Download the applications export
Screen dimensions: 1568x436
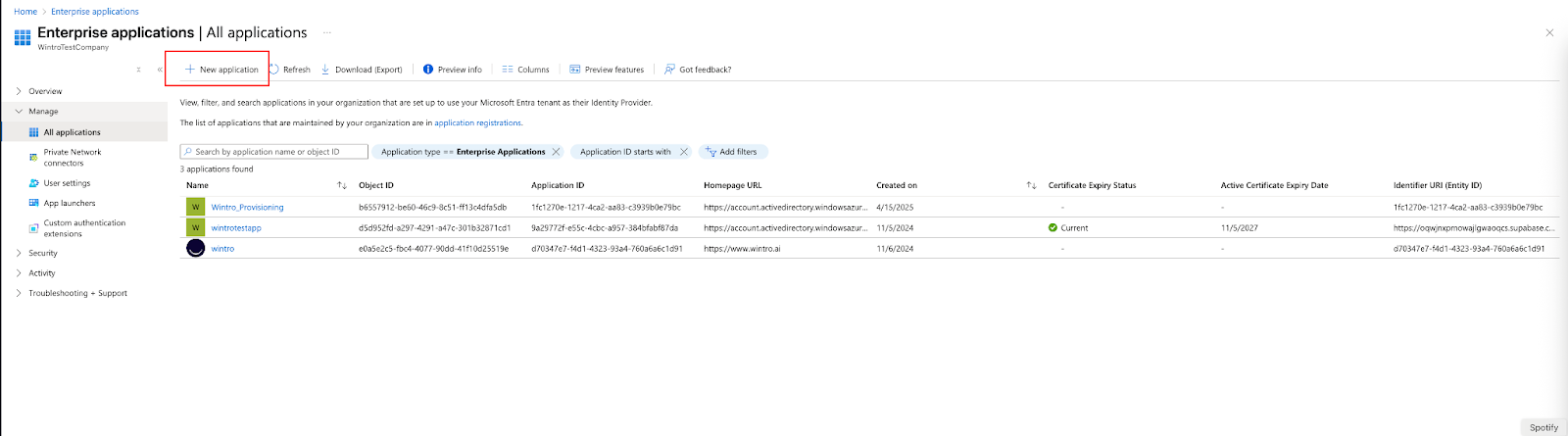point(362,70)
